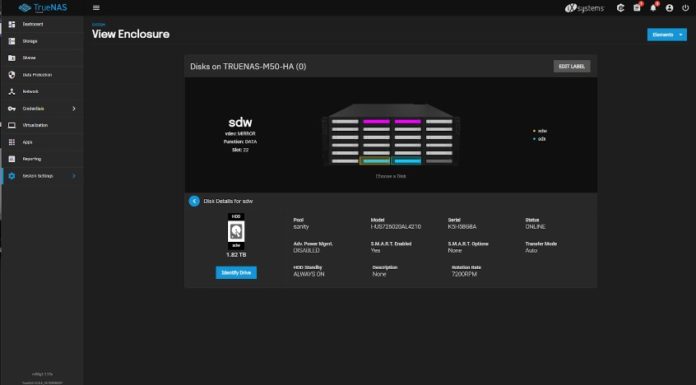Open the tasks clipboard icon in top bar

[637, 8]
